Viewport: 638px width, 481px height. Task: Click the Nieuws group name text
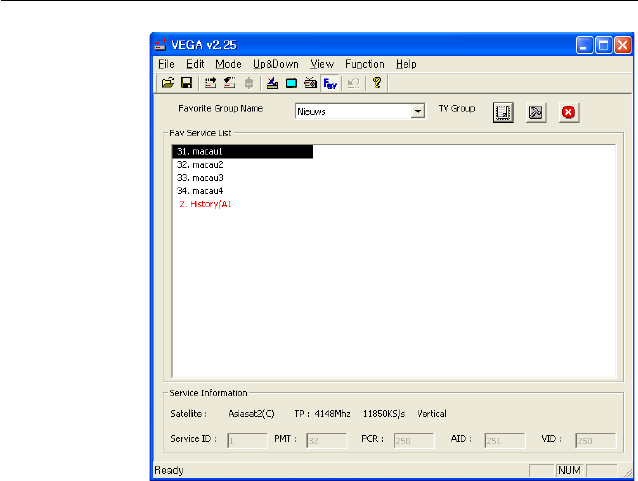click(311, 112)
